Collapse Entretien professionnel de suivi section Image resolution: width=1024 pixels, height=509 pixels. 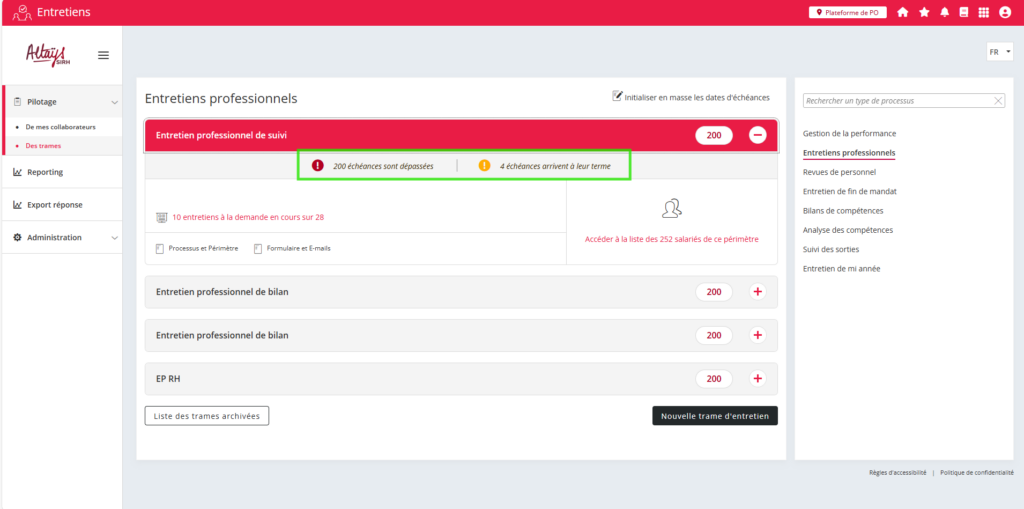(x=757, y=135)
